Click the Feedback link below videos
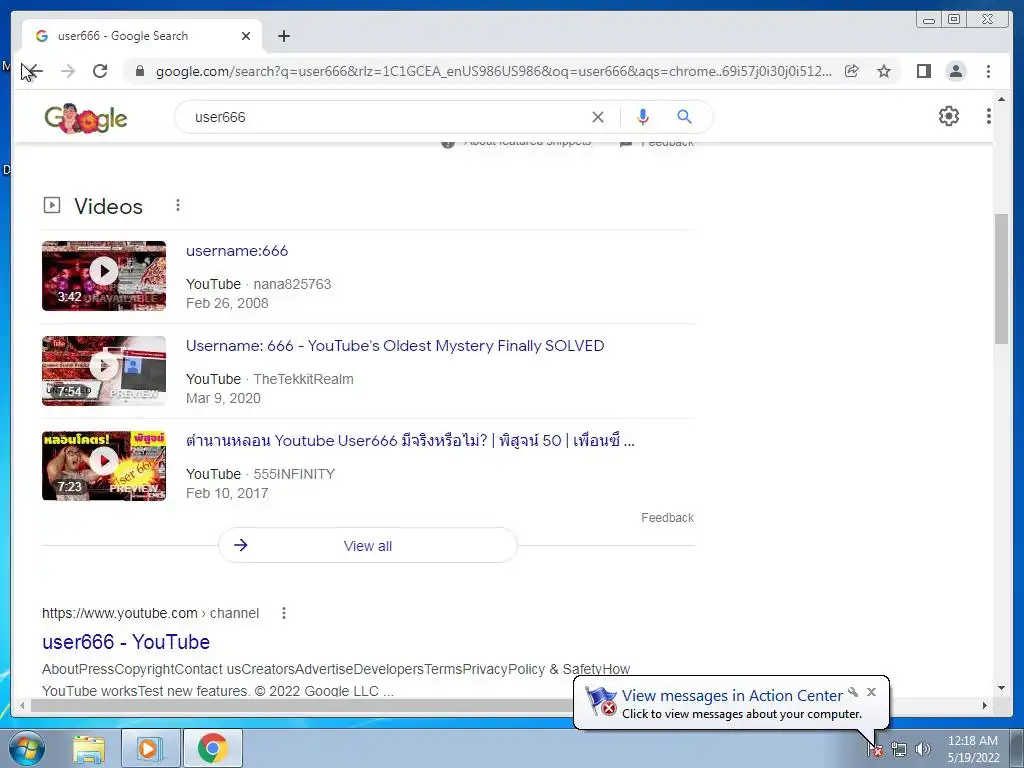This screenshot has height=768, width=1024. 667,518
